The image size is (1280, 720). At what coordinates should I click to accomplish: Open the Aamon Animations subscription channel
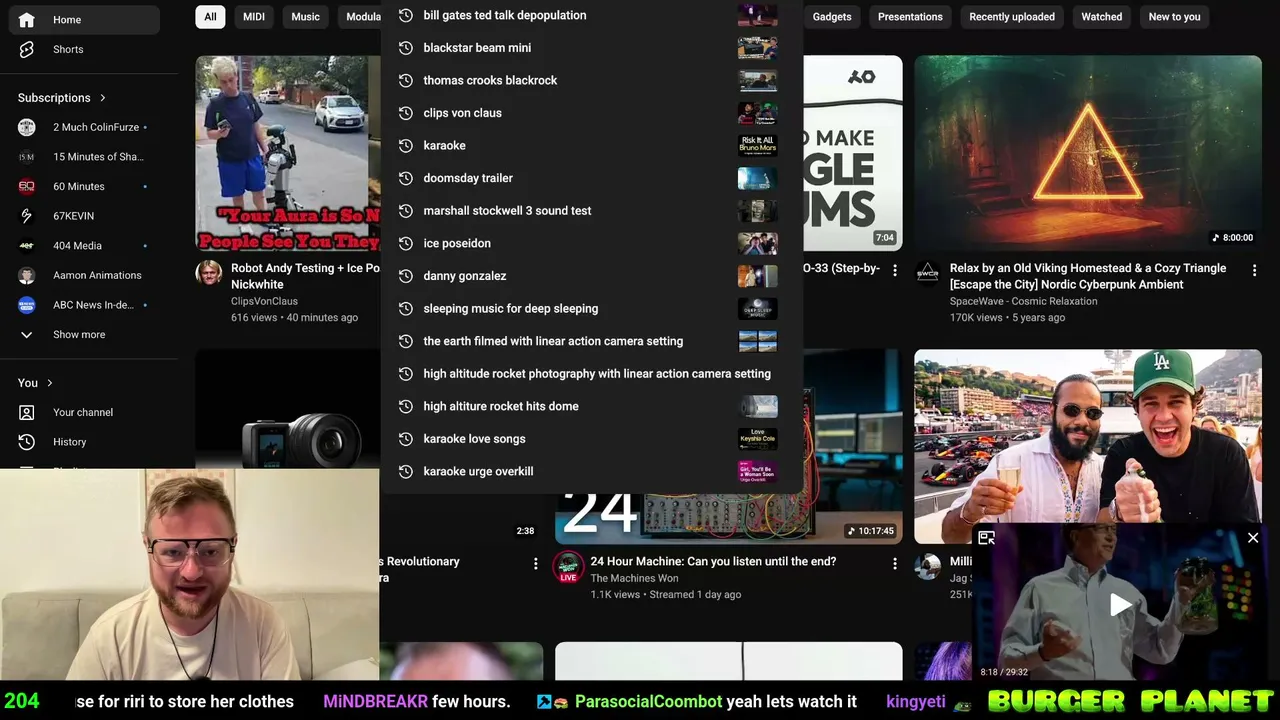pyautogui.click(x=84, y=275)
